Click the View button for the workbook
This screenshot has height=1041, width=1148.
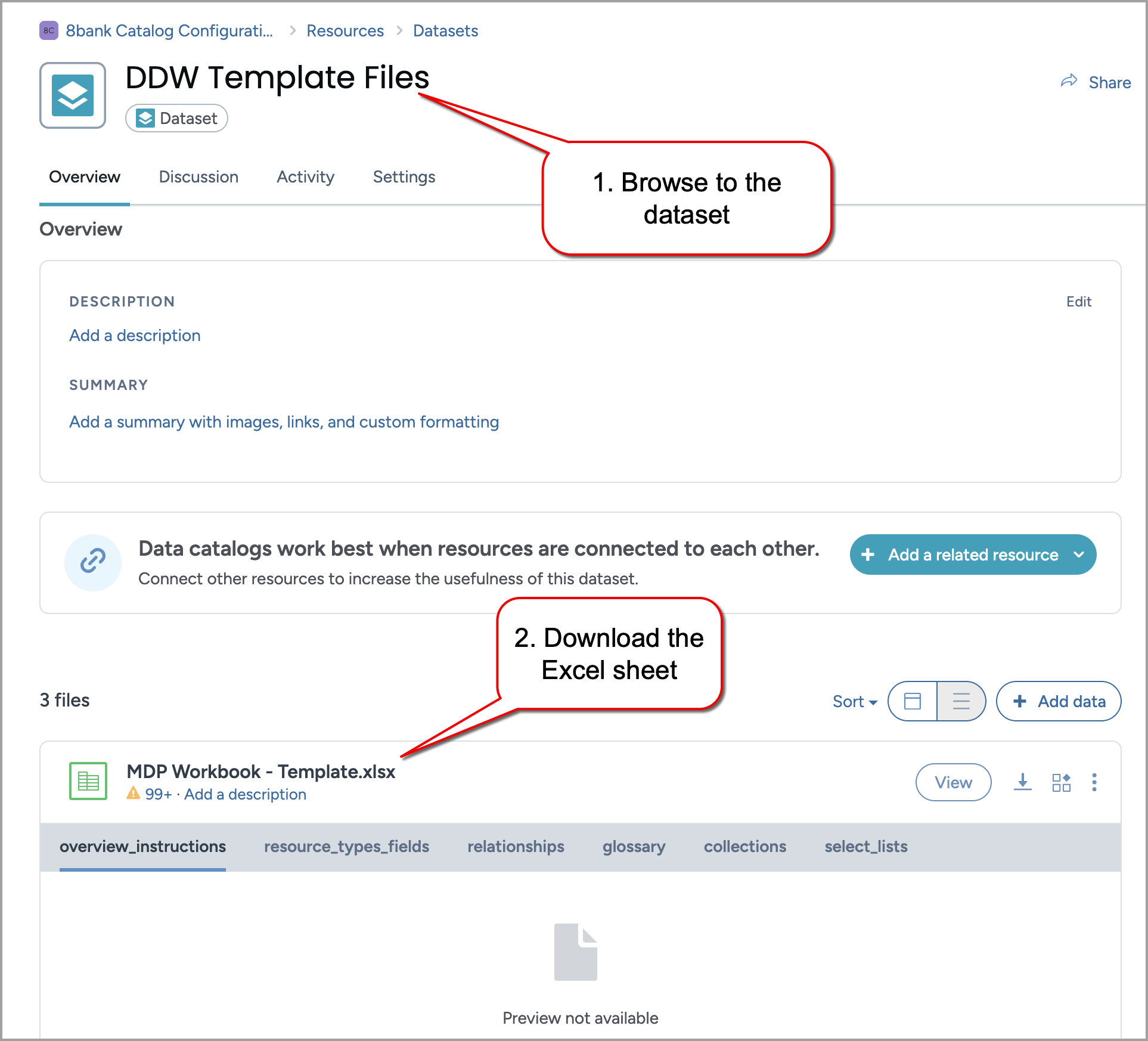click(952, 782)
